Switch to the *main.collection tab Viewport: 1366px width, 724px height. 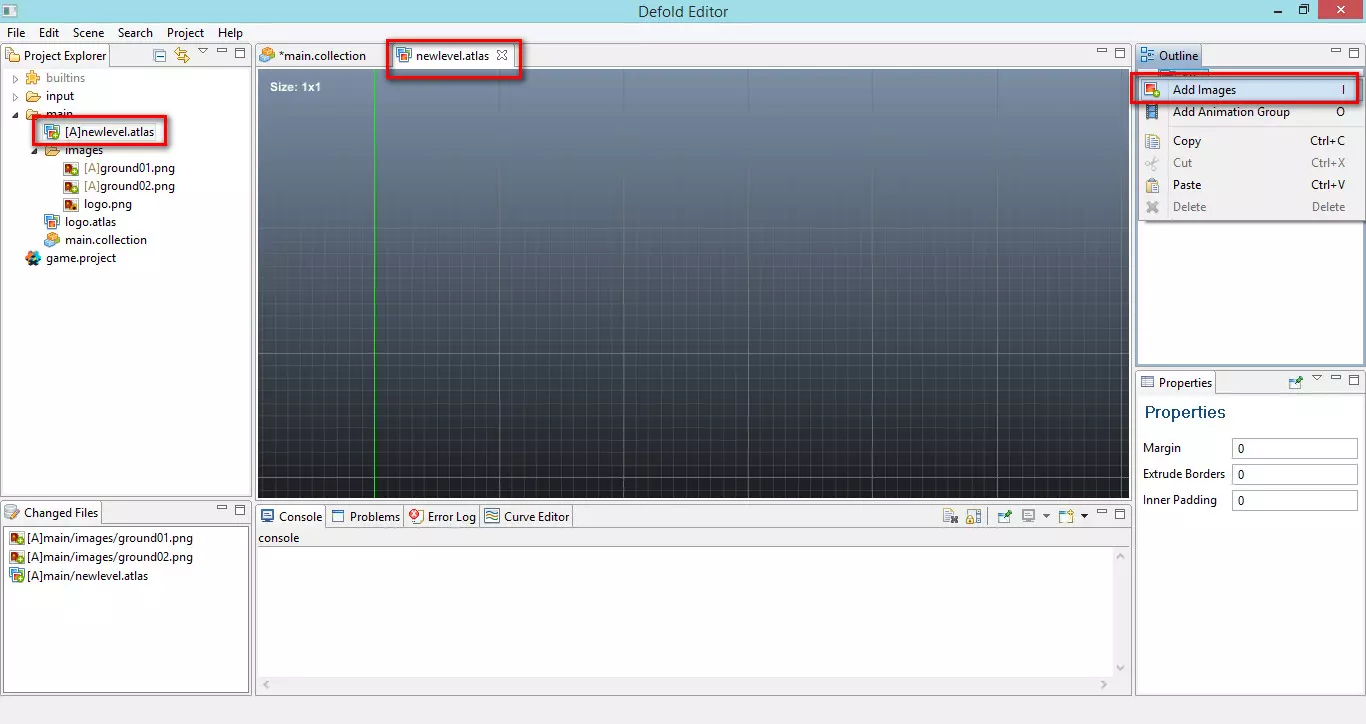321,56
